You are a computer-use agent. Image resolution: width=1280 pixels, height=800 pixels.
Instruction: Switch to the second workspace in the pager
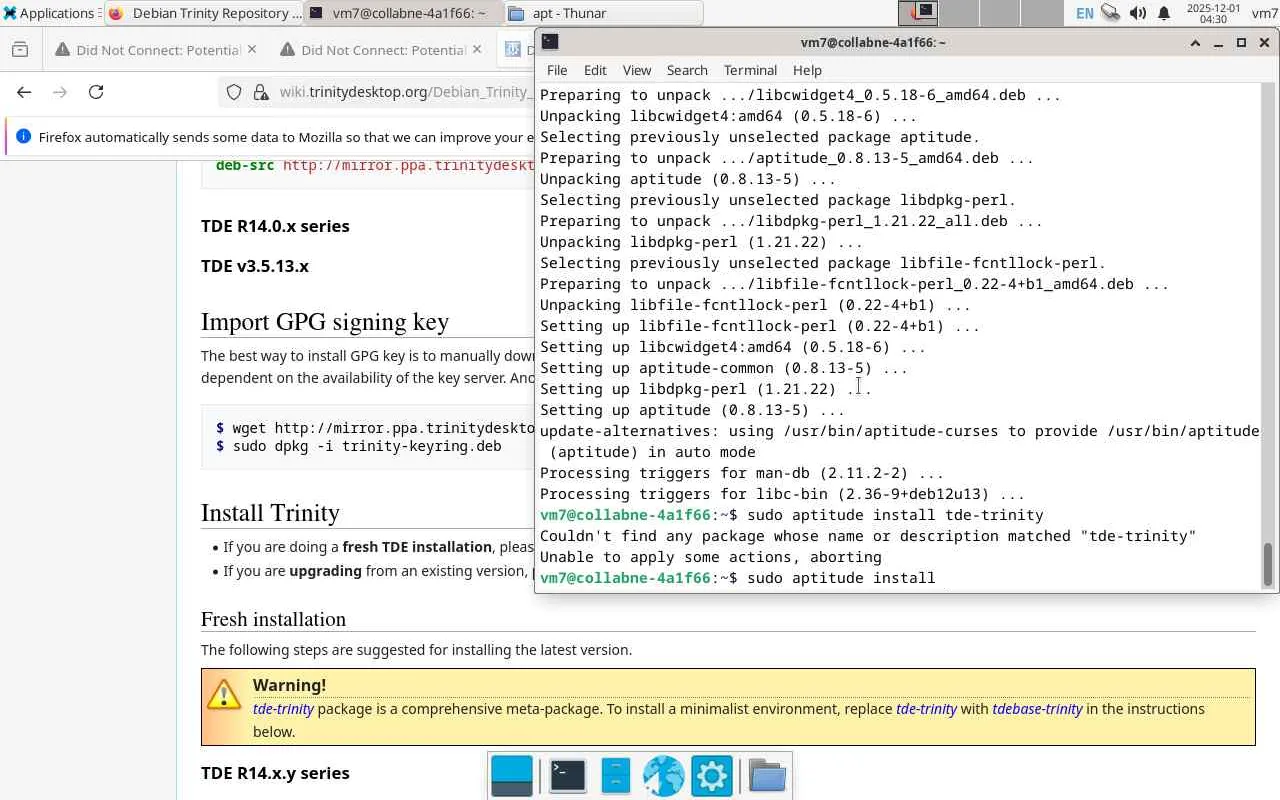[x=959, y=13]
